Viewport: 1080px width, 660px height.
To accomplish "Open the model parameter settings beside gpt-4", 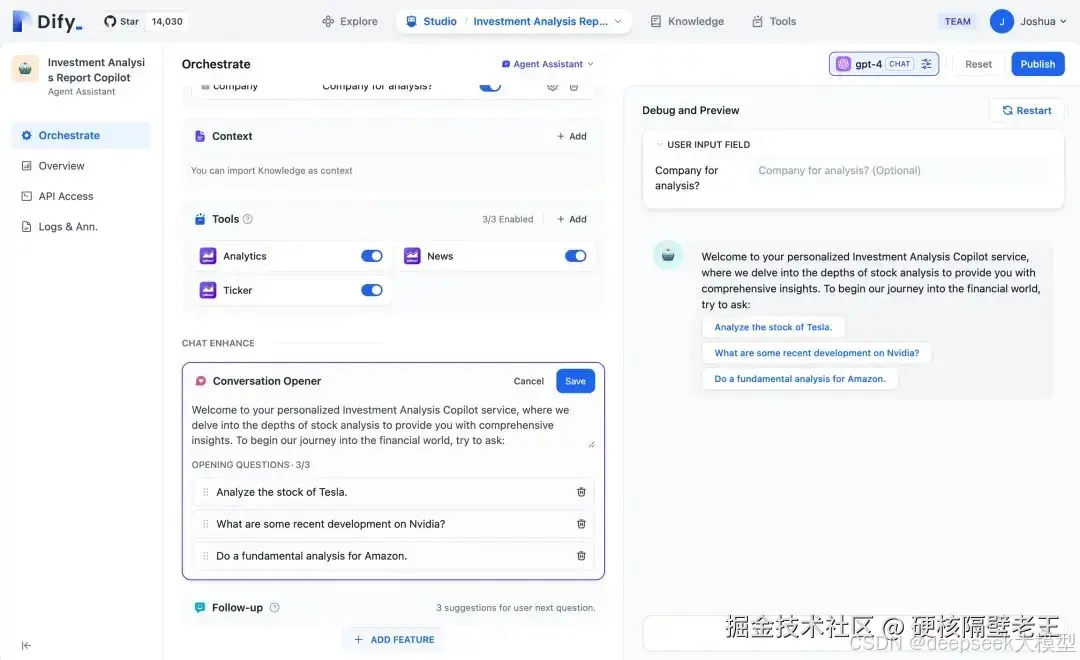I will (925, 63).
